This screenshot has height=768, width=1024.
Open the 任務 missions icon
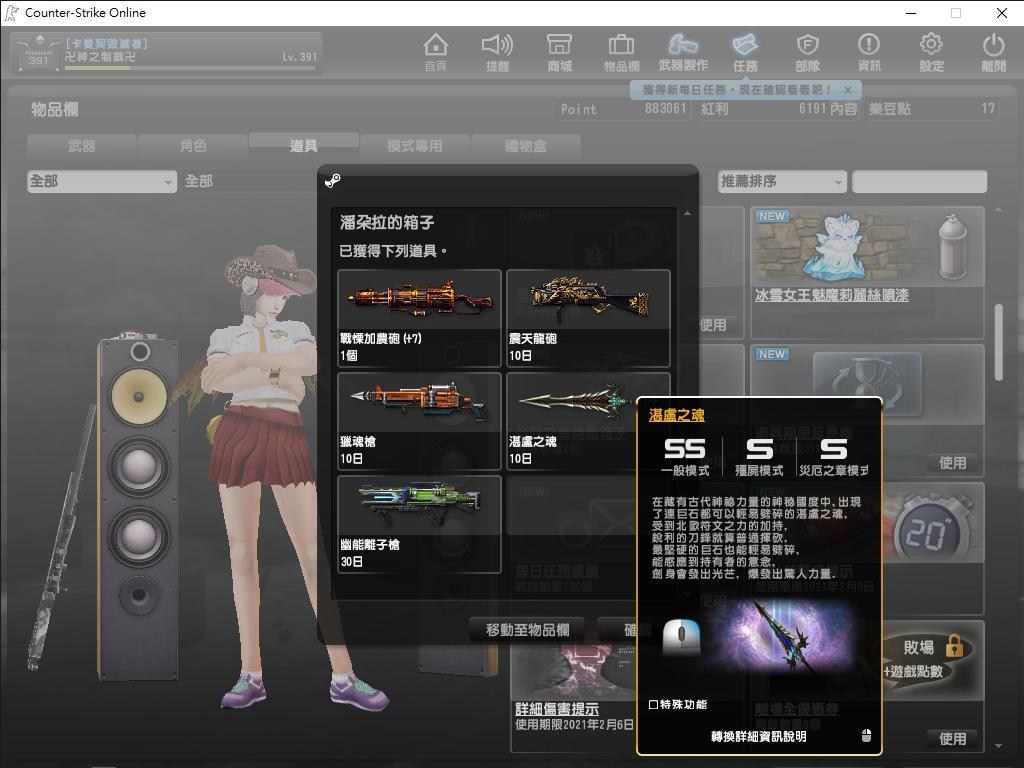(x=745, y=52)
